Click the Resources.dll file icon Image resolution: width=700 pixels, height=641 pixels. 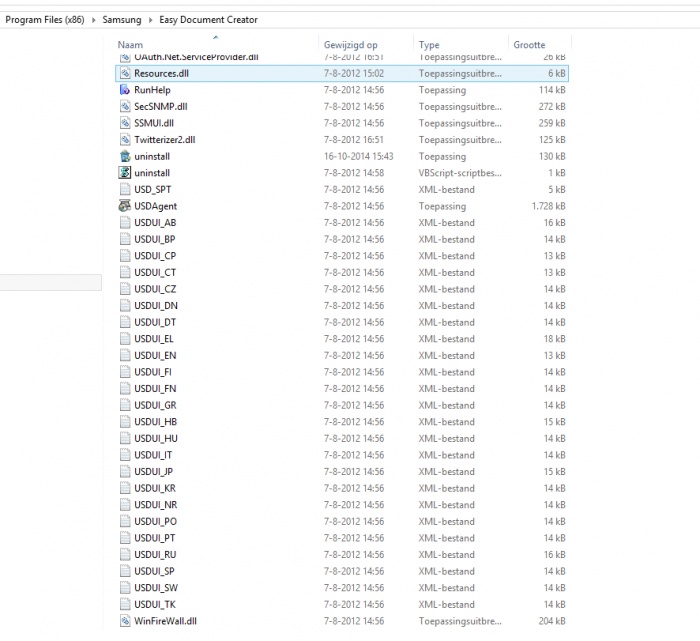pos(125,73)
